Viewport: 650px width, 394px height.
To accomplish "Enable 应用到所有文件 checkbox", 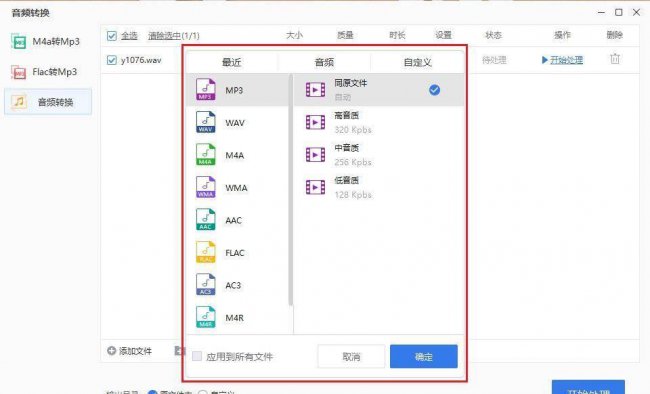I will (x=197, y=356).
